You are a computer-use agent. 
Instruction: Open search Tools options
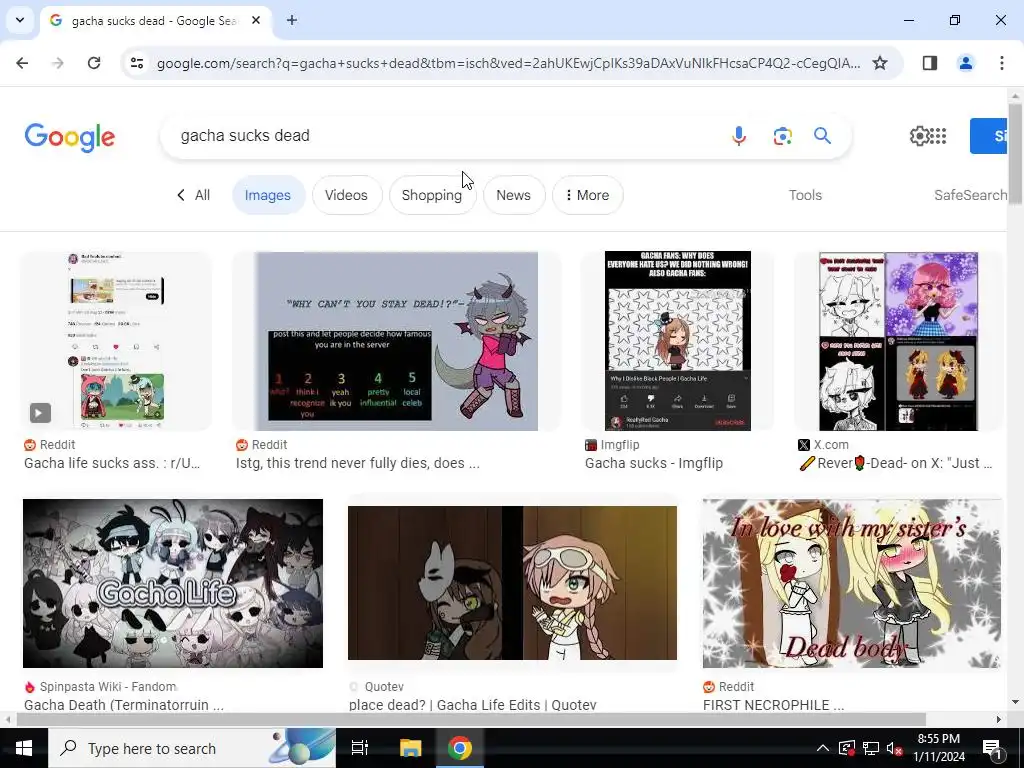[805, 195]
